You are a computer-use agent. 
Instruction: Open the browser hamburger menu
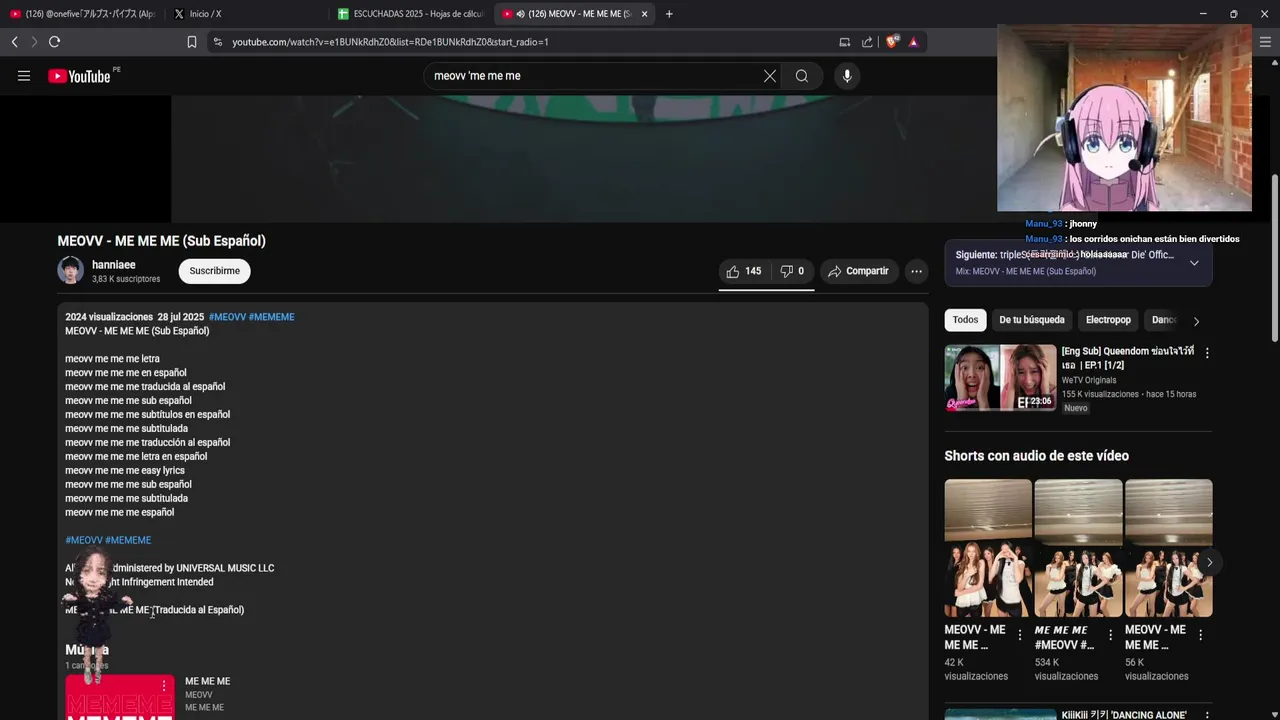(1265, 42)
